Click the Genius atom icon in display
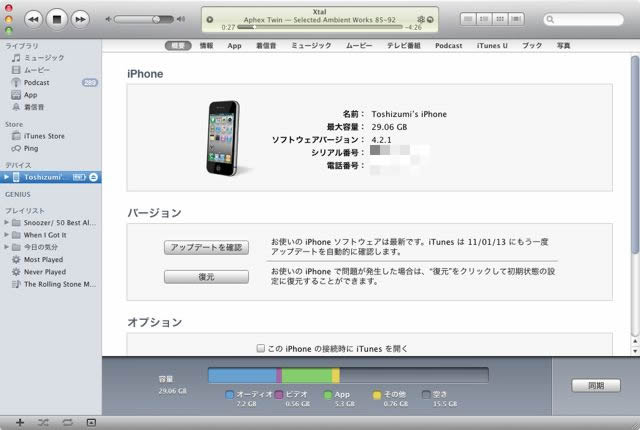640x430 pixels. [x=421, y=20]
